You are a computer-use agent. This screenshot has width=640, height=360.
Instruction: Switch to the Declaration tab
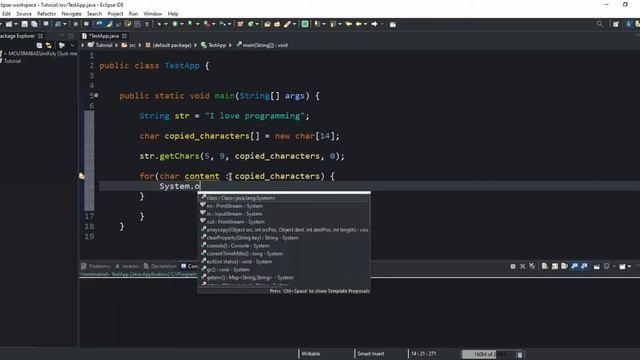pos(160,266)
